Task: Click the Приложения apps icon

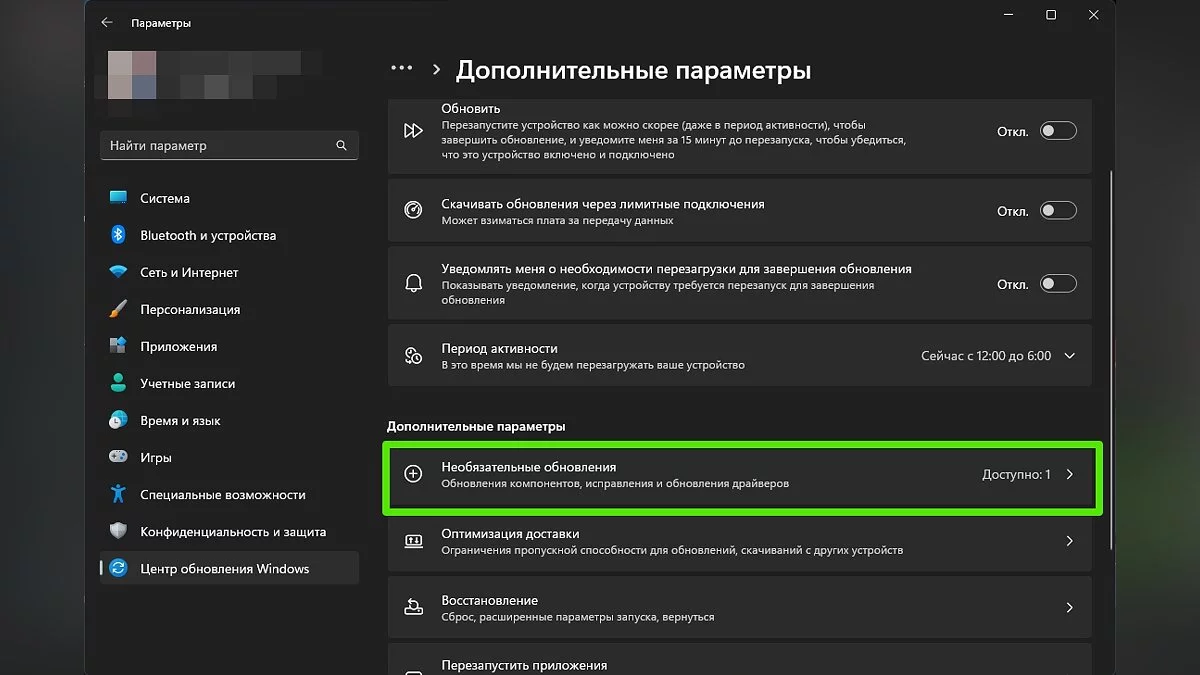Action: tap(118, 346)
